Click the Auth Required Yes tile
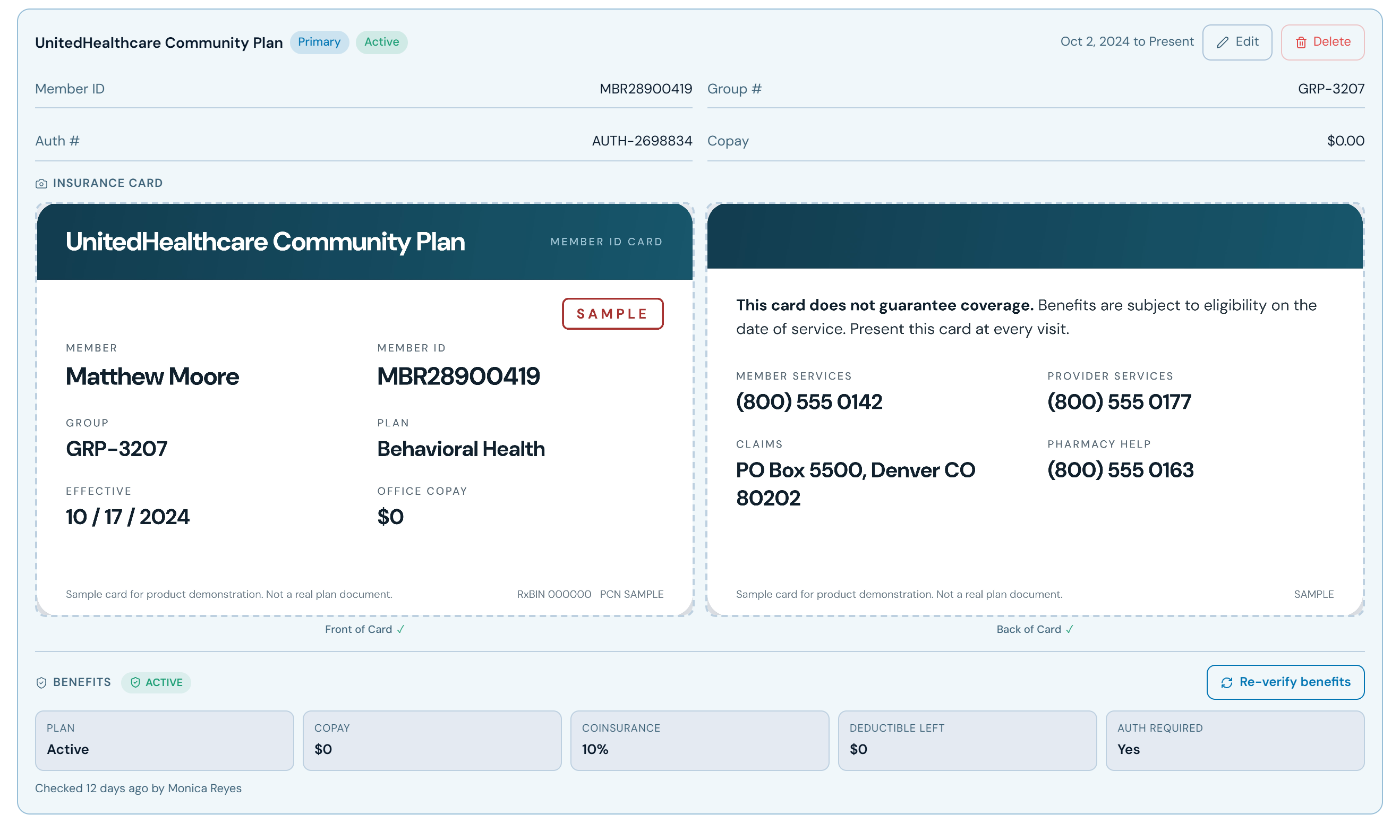Screen dimensions: 1400x840 [1235, 740]
